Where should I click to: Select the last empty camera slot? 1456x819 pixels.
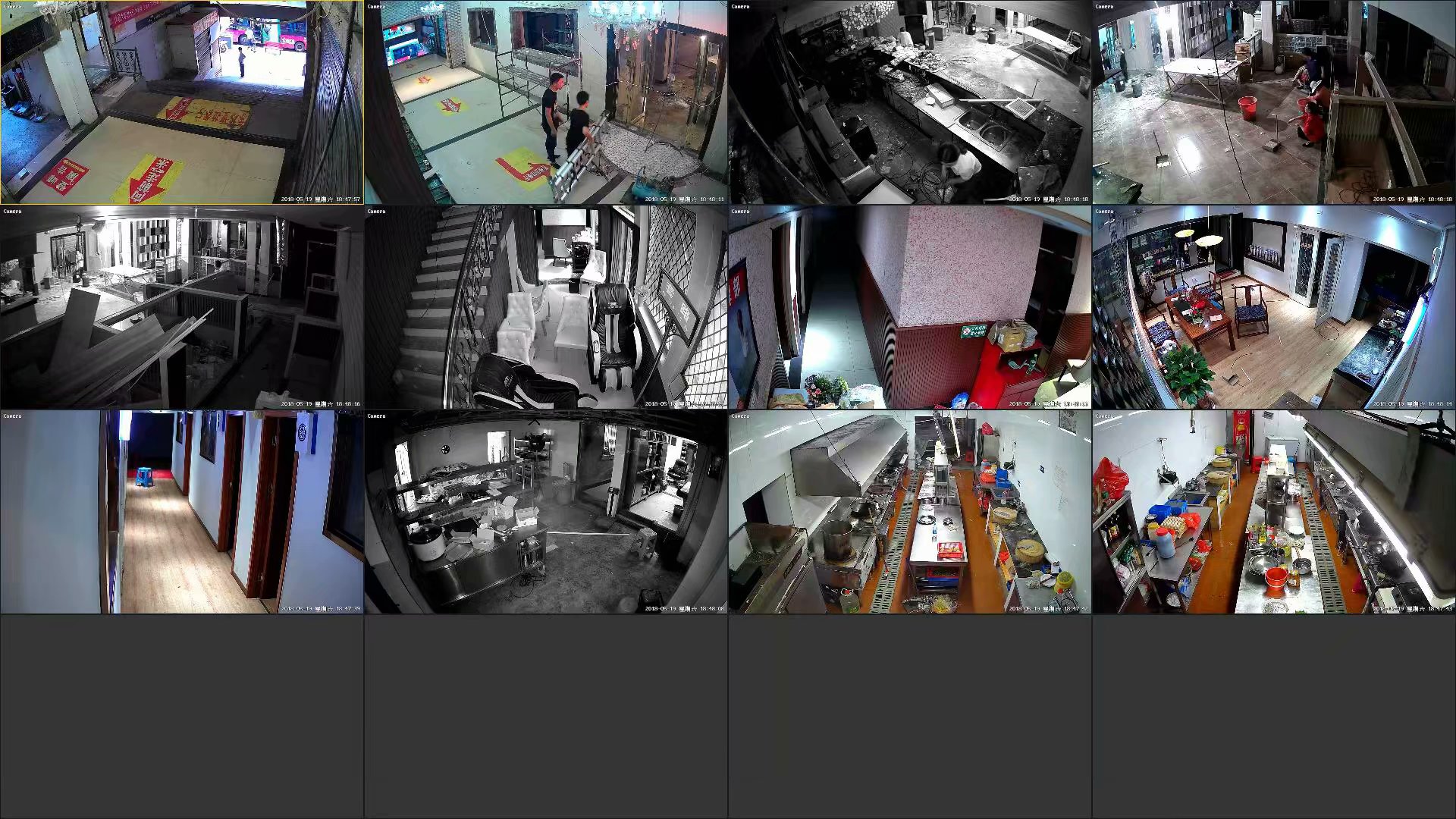click(1274, 717)
